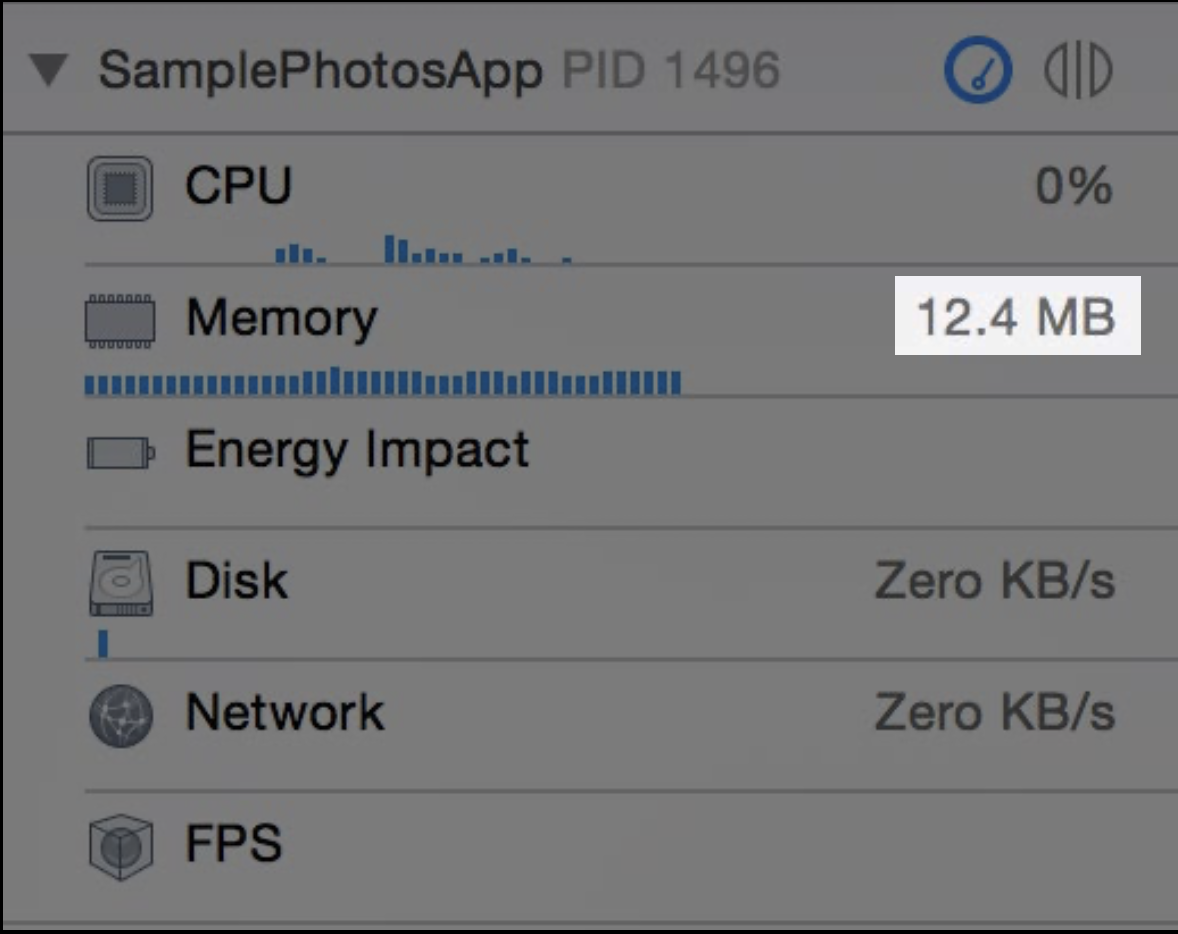Click the CPU 0% value
Image resolution: width=1178 pixels, height=934 pixels.
1074,186
